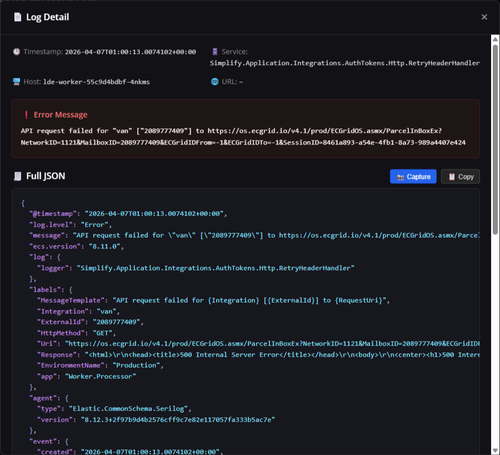
Task: Click the globe icon next to URL
Action: (x=215, y=82)
